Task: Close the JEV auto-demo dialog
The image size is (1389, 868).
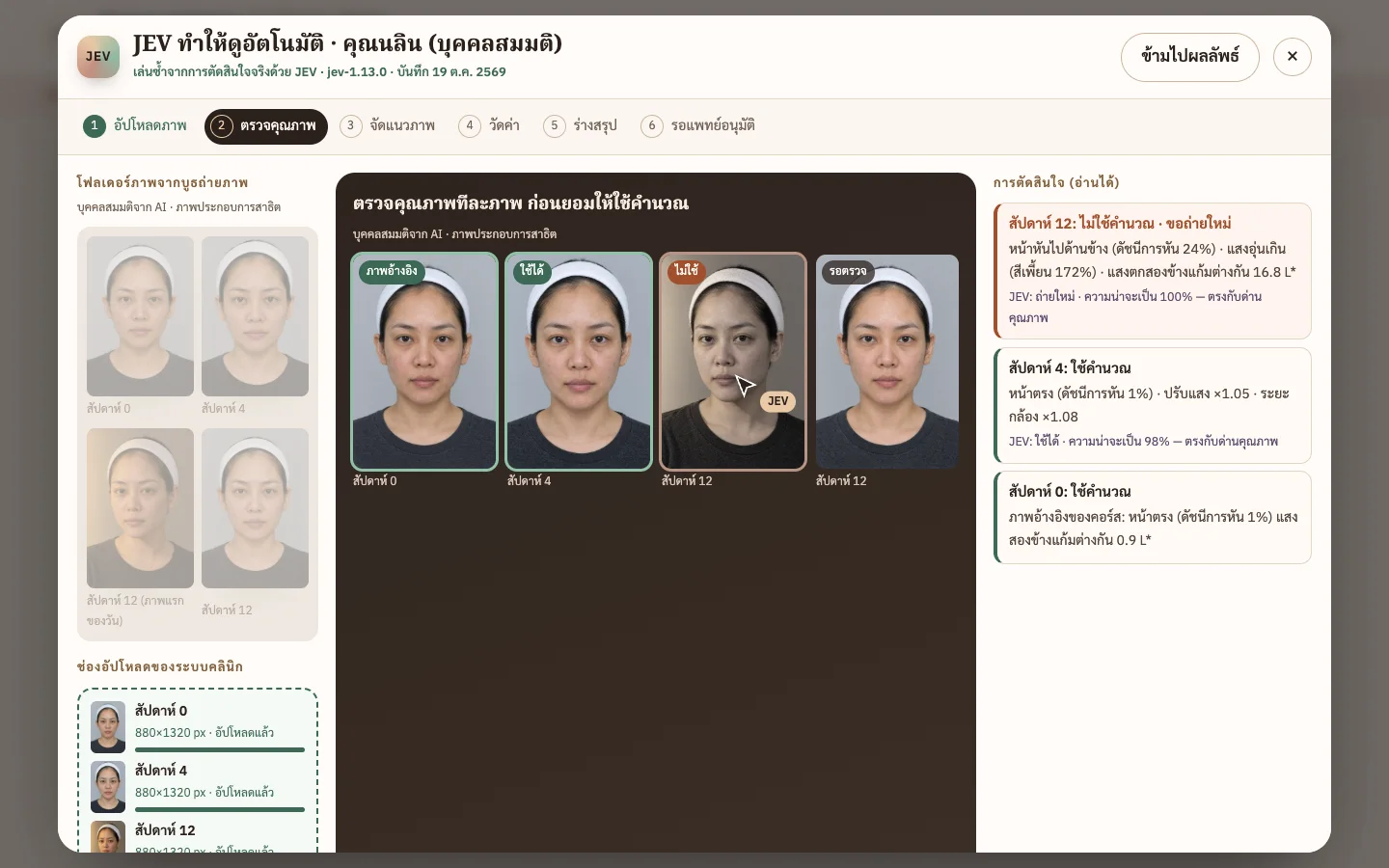Action: tap(1293, 57)
